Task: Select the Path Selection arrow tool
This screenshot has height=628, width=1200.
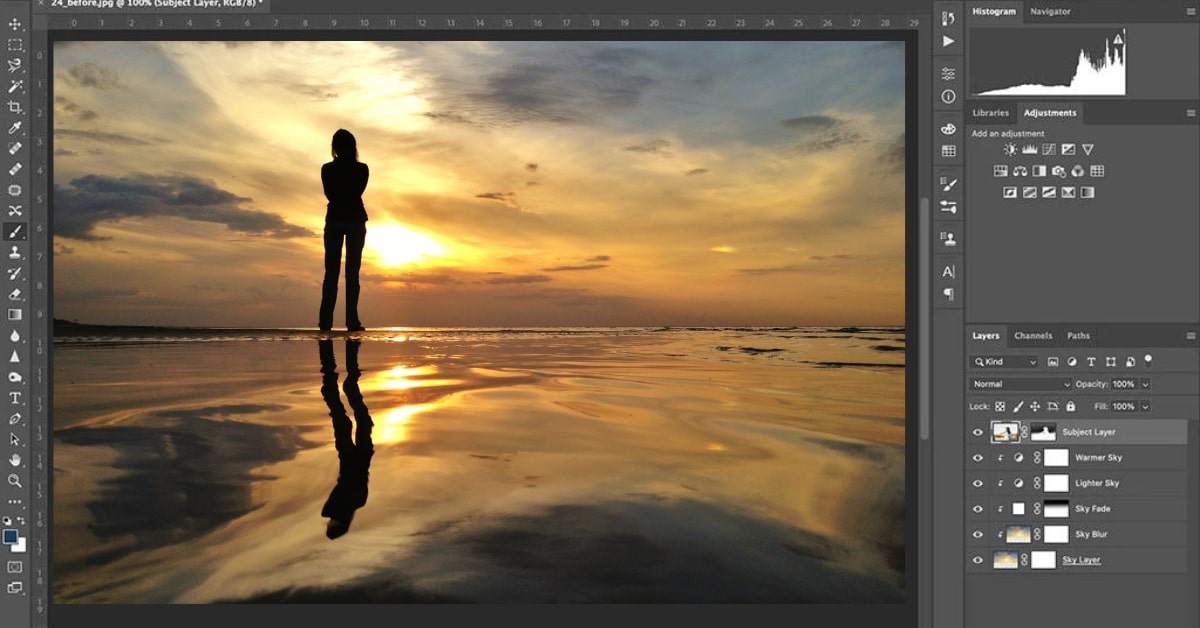Action: (15, 439)
